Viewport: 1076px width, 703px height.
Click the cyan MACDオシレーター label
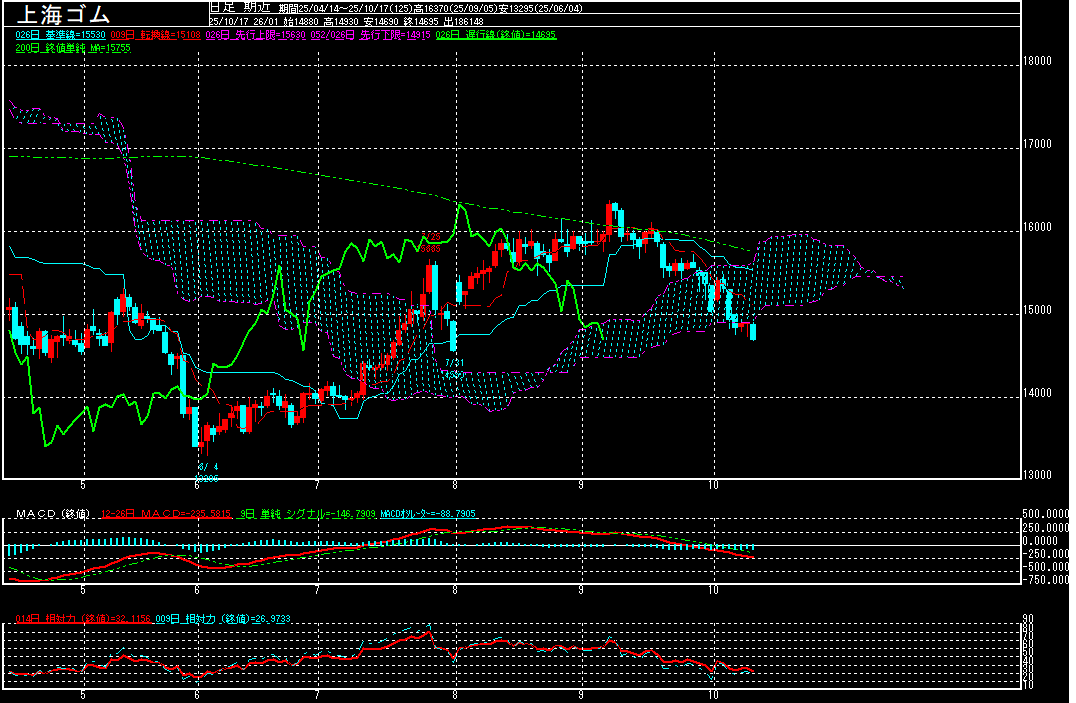[428, 514]
